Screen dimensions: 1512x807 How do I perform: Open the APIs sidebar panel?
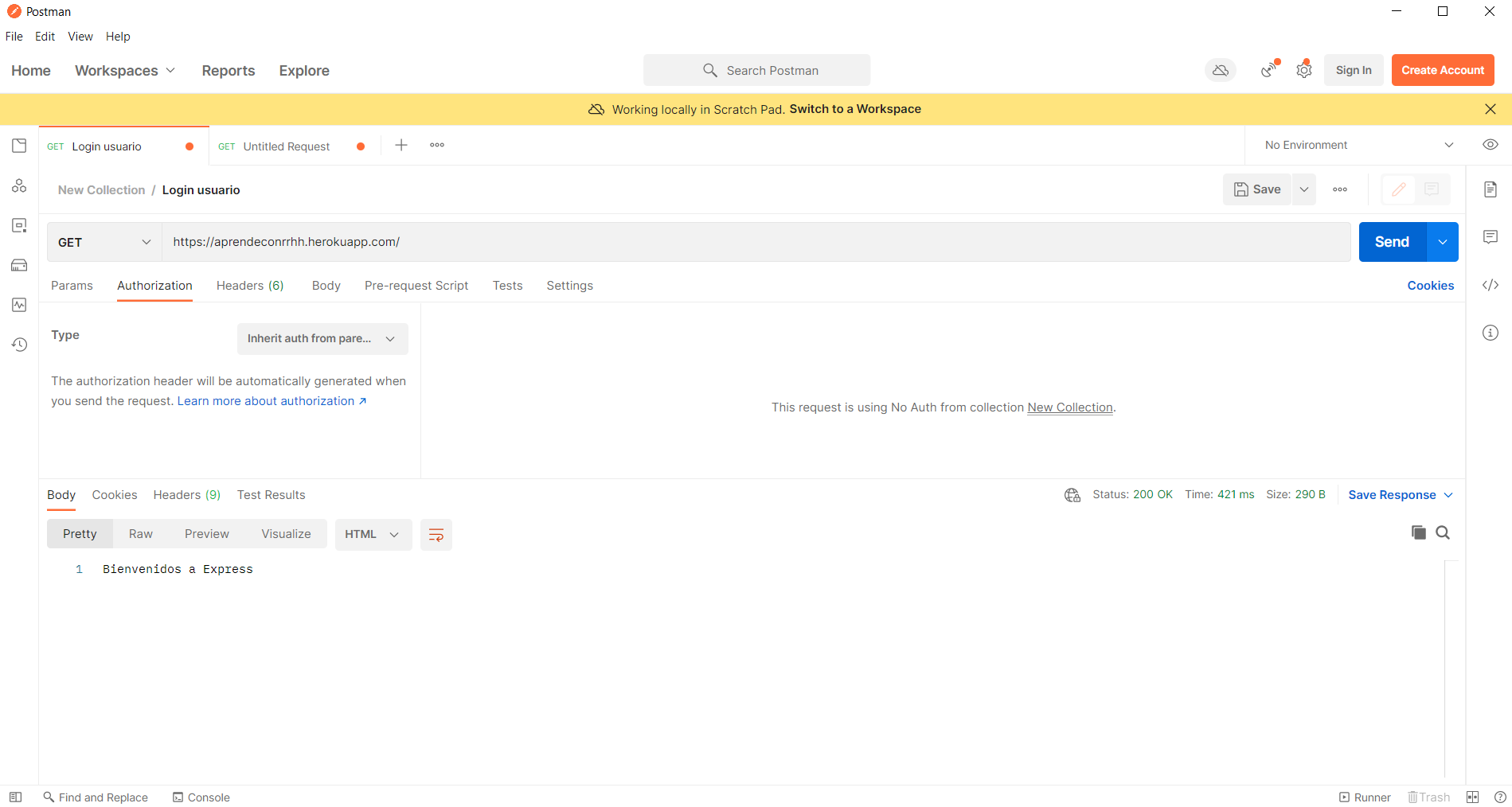[x=19, y=185]
